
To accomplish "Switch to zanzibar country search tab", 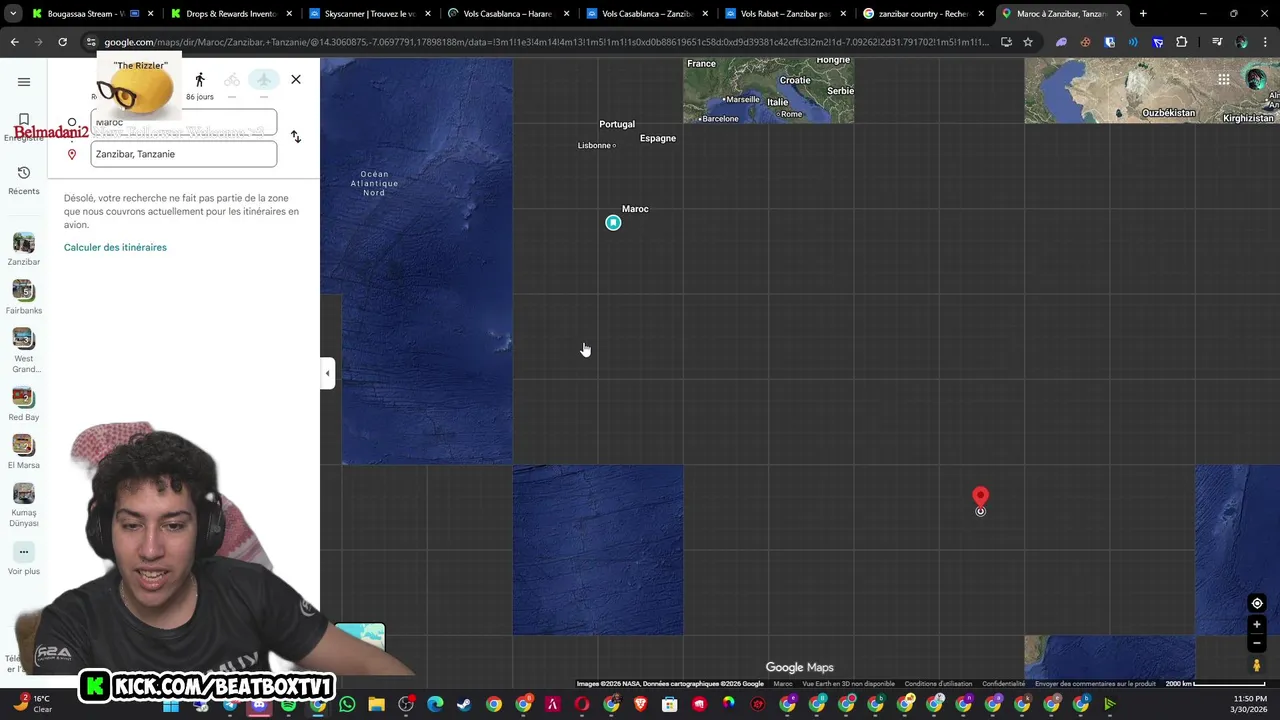I will pos(923,14).
